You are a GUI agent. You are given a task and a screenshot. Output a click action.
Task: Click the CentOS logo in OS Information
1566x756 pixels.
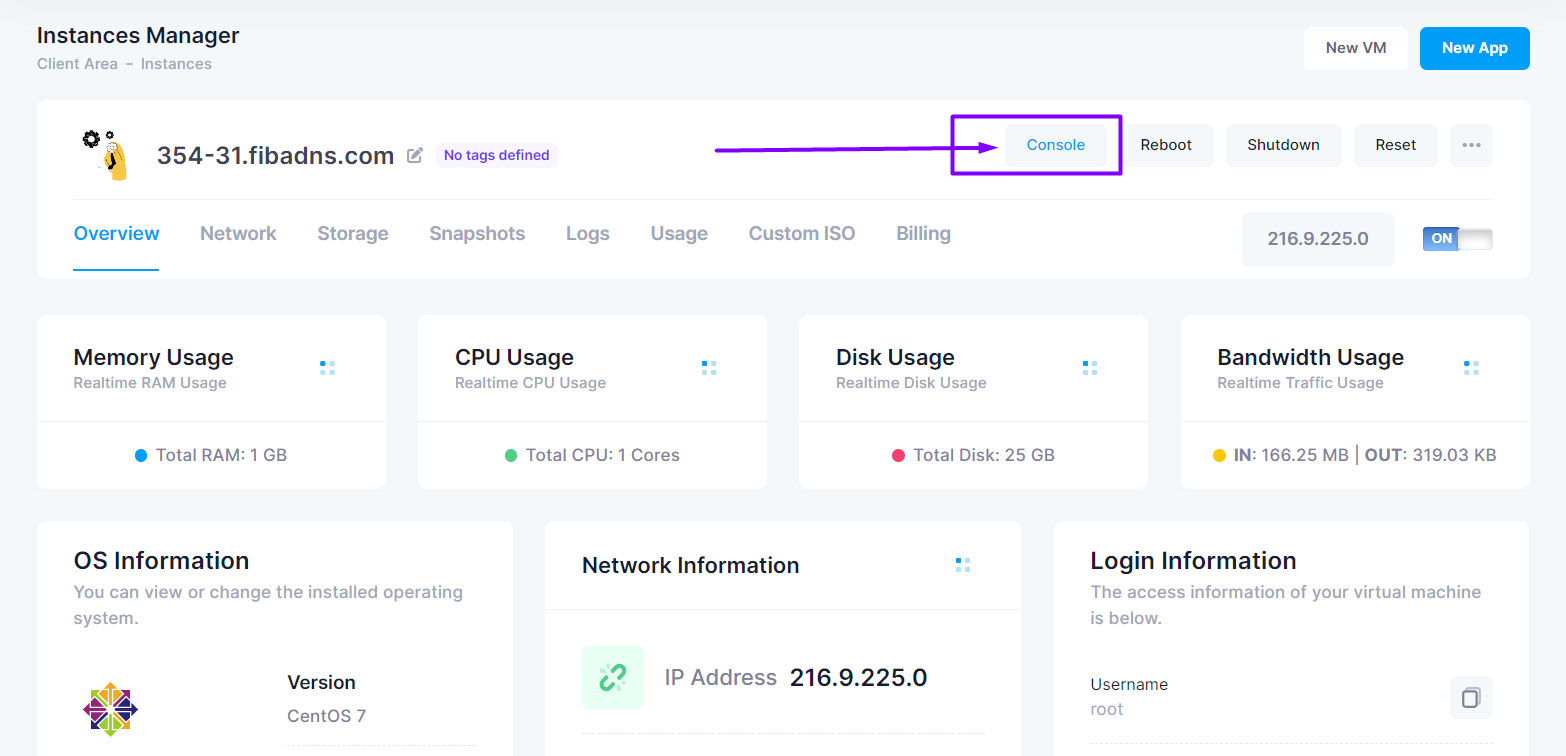(110, 710)
